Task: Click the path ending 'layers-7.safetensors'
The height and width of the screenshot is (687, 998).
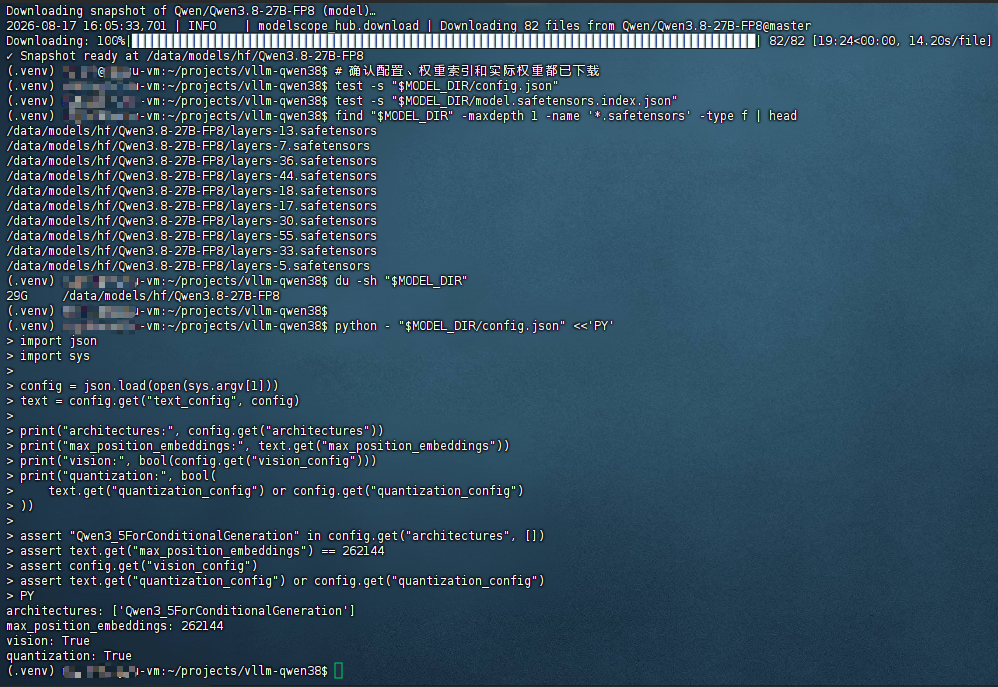Action: (188, 146)
